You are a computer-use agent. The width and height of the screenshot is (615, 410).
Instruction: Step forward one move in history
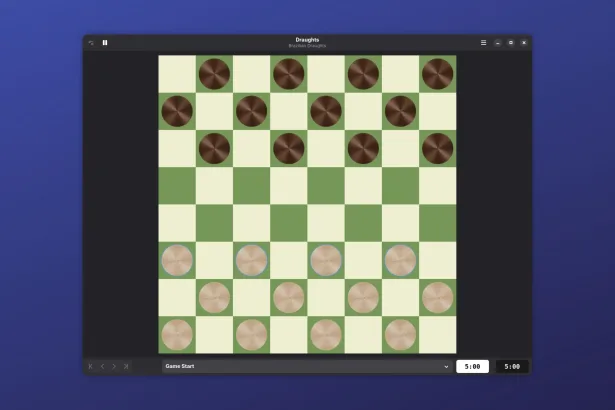(x=114, y=367)
